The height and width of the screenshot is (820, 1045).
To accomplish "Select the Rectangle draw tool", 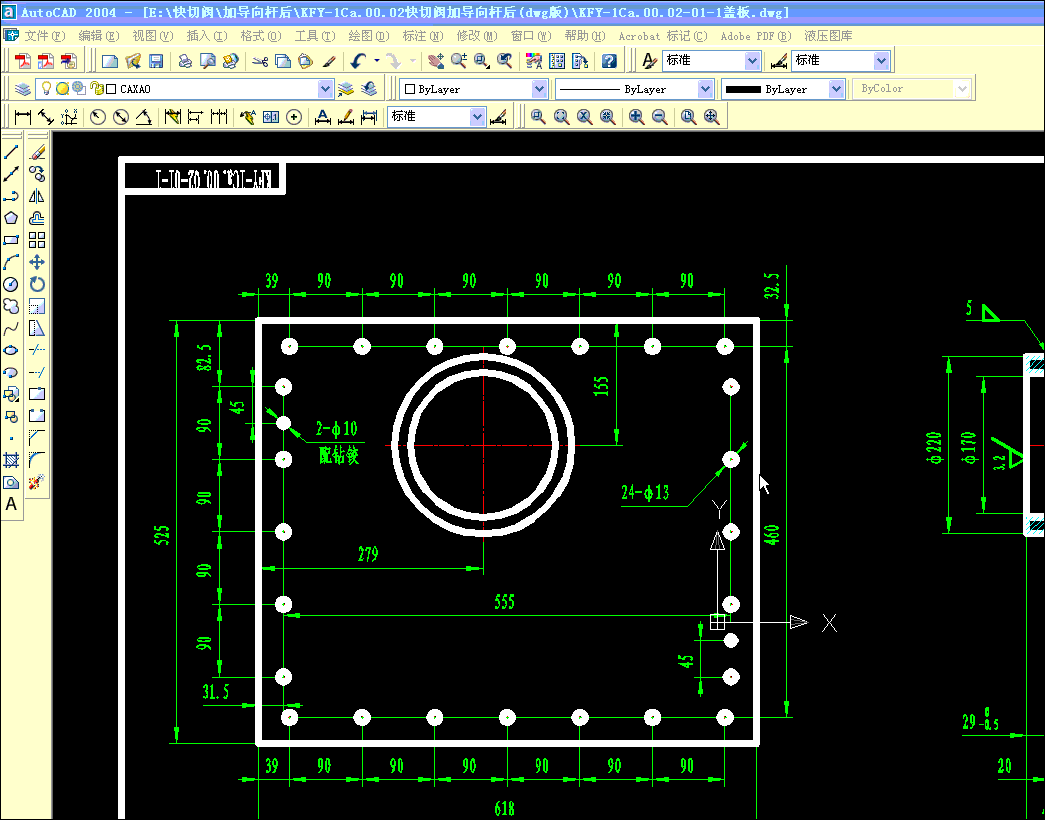I will tap(11, 240).
